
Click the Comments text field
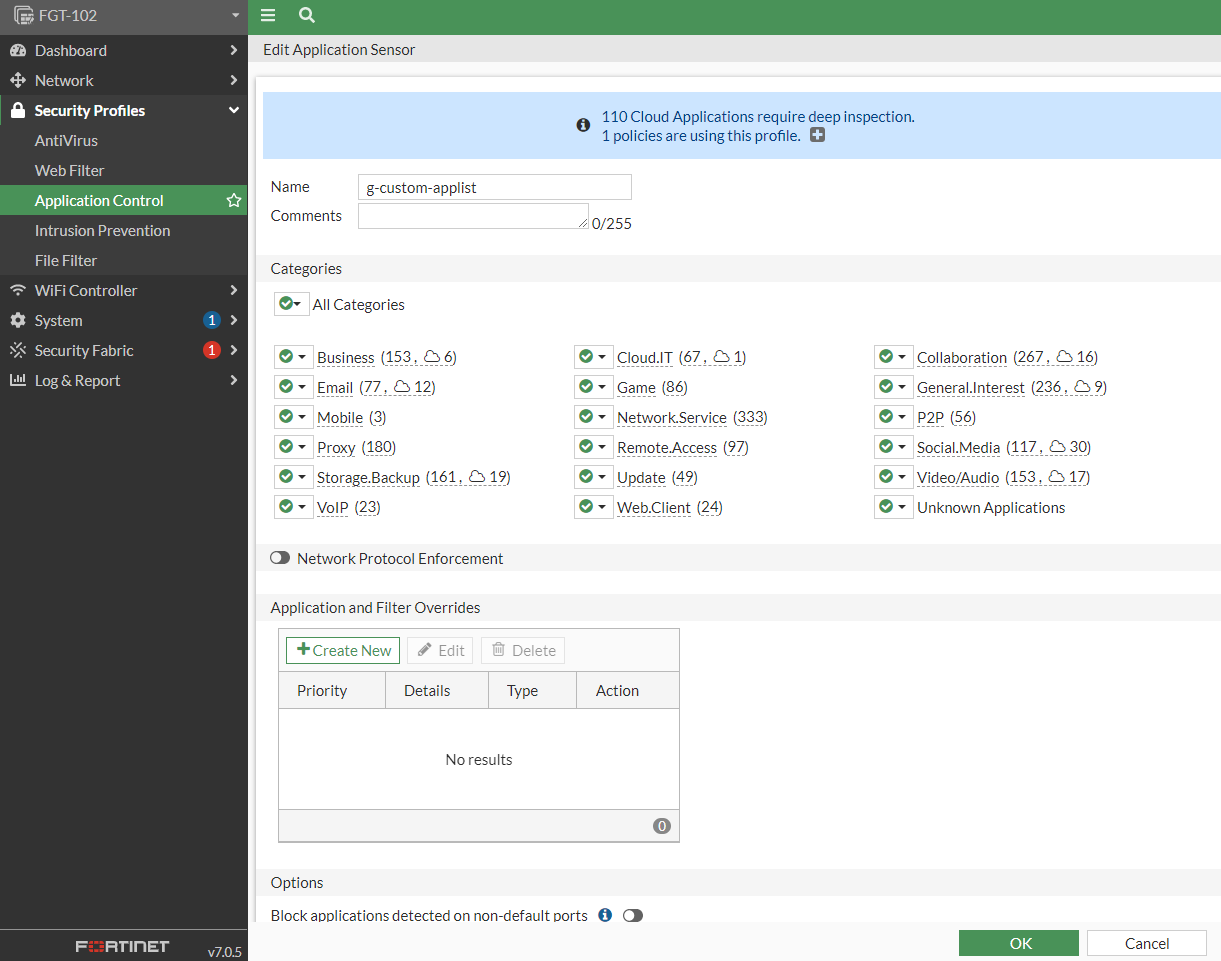472,216
